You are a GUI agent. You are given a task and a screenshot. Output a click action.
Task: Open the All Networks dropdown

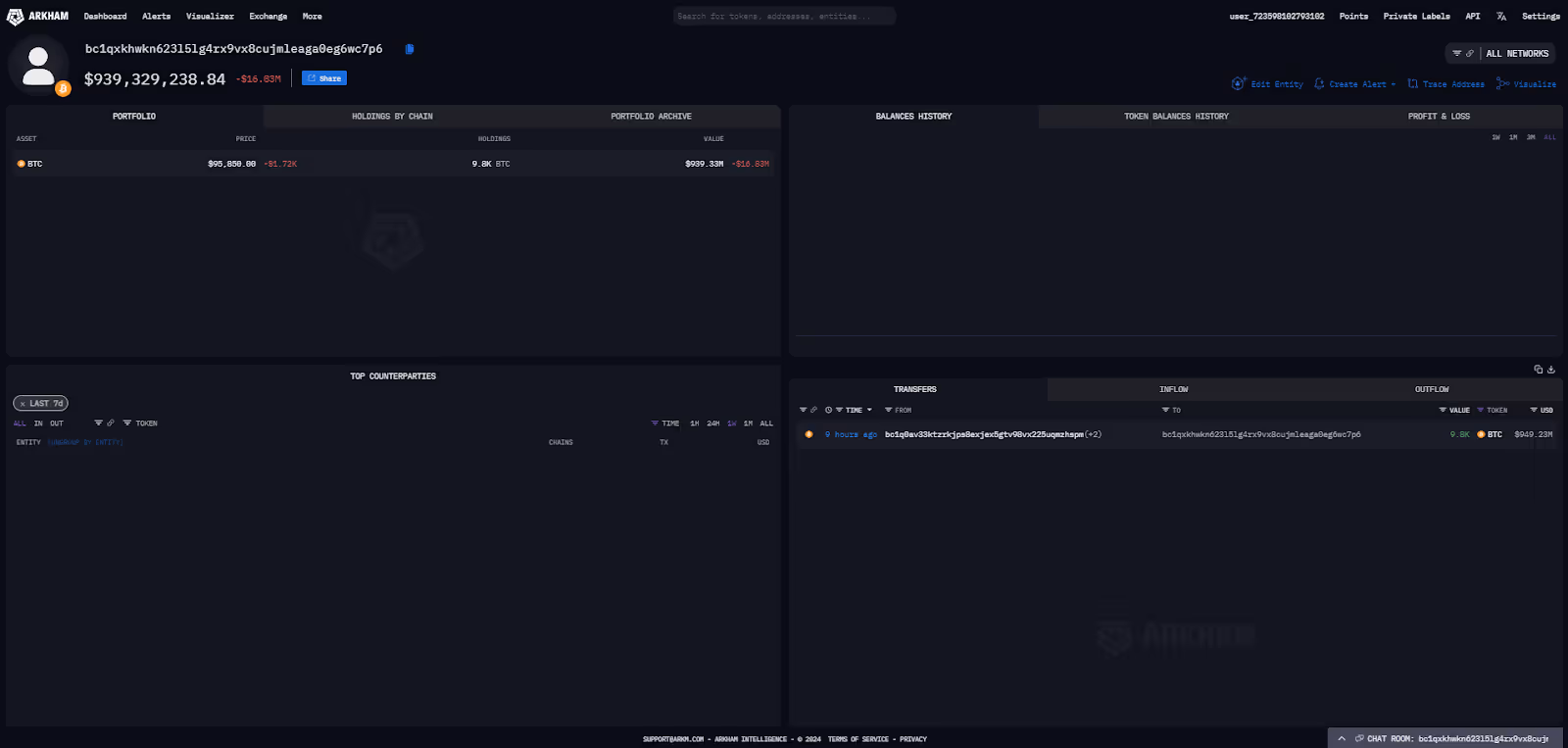coord(1517,54)
